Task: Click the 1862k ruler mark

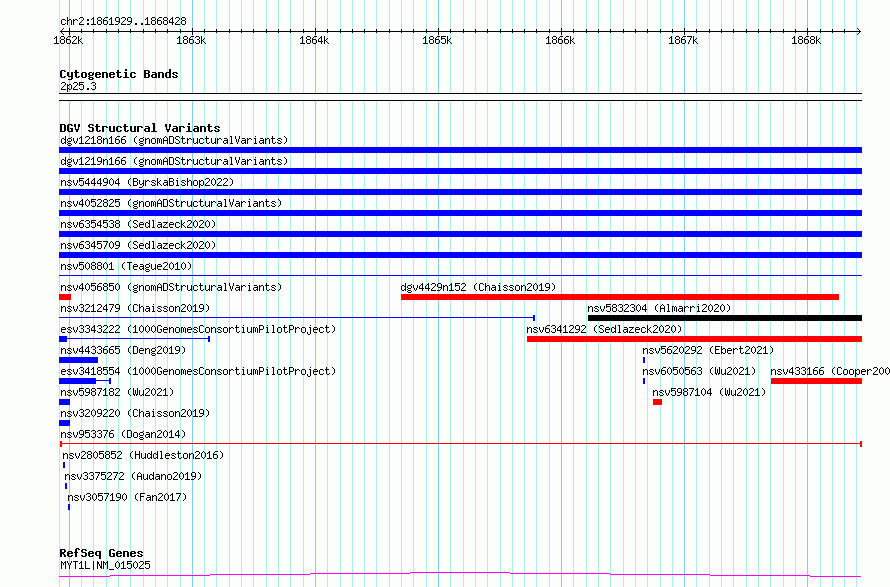Action: point(68,40)
